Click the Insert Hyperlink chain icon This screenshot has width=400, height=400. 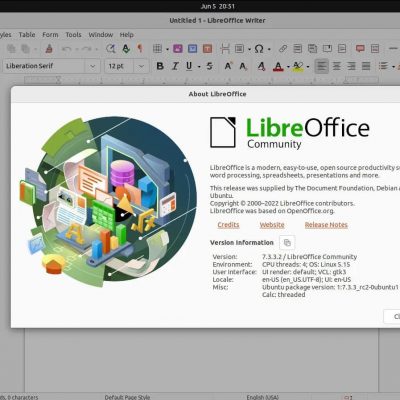(x=283, y=49)
